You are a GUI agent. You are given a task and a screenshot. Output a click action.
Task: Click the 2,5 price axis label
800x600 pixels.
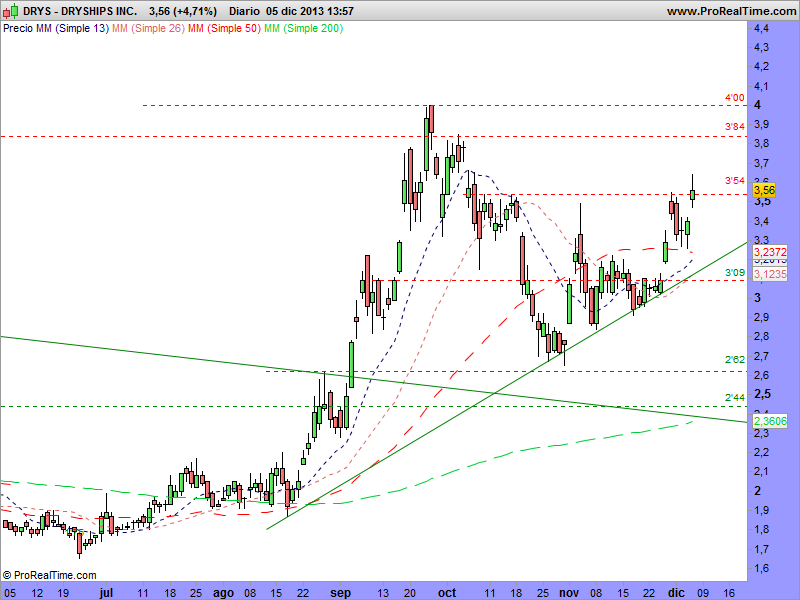[x=761, y=395]
